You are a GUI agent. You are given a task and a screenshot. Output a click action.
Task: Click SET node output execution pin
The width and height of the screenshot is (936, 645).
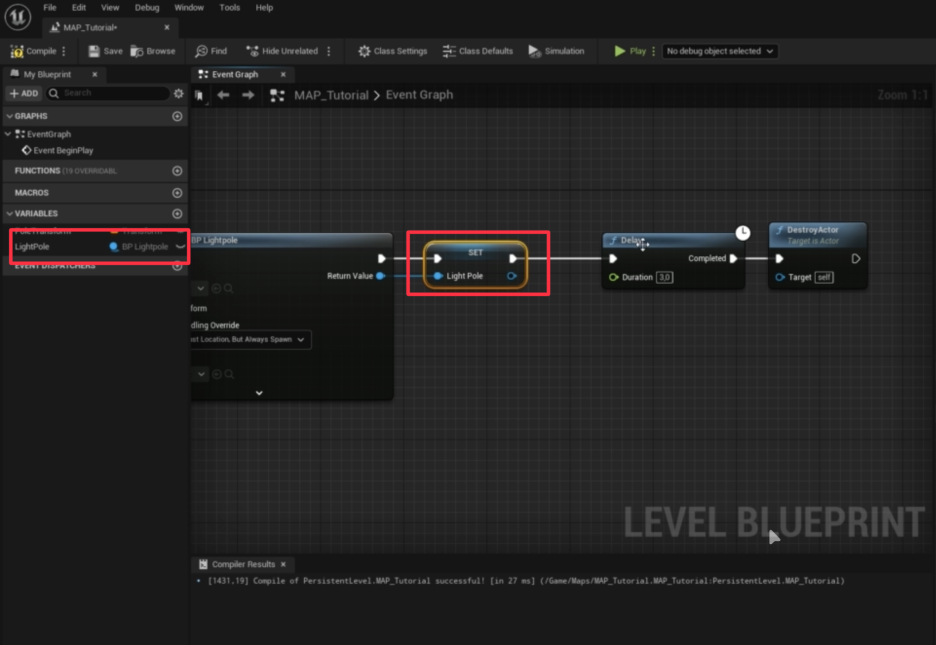513,259
